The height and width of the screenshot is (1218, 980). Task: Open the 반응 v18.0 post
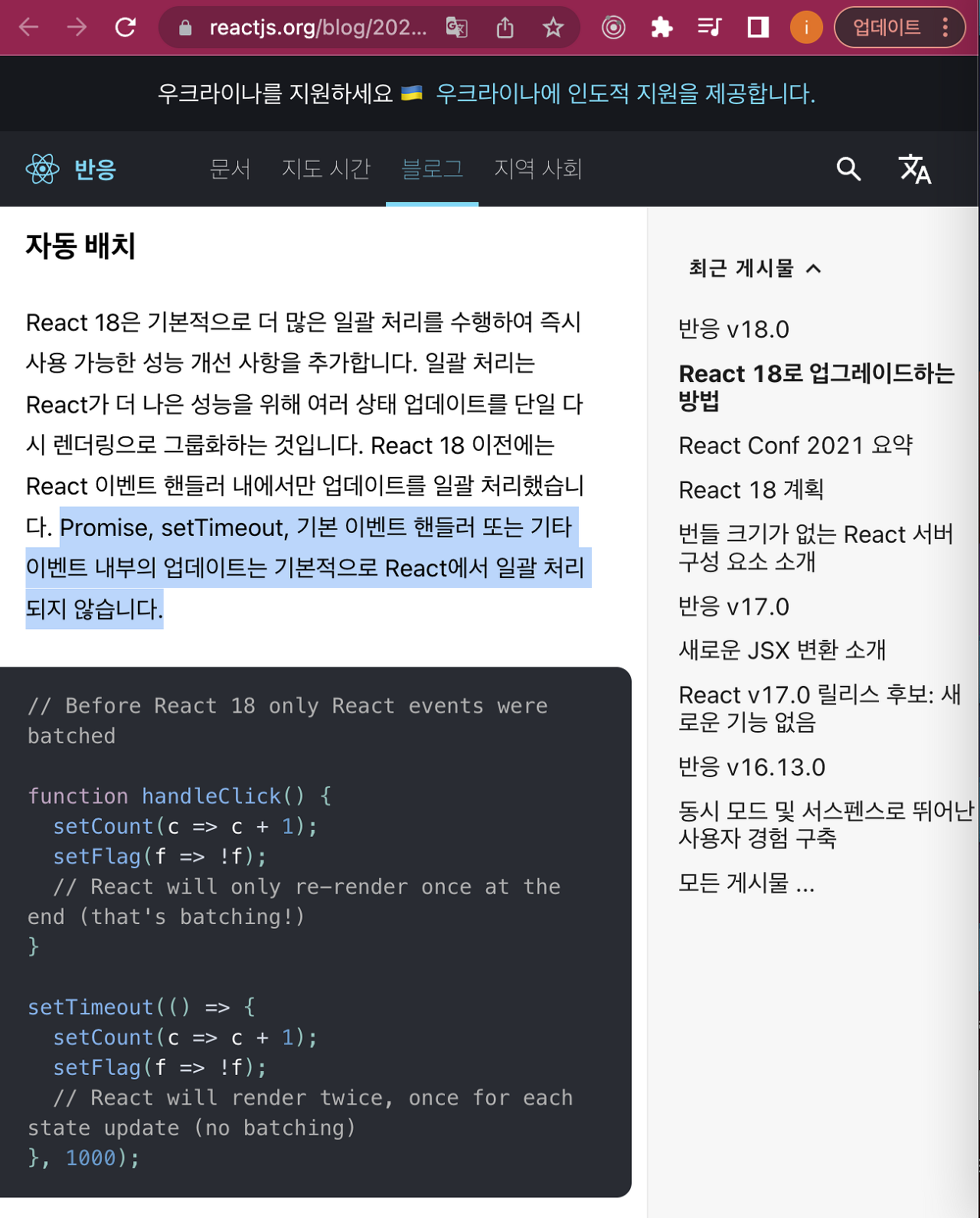coord(733,329)
